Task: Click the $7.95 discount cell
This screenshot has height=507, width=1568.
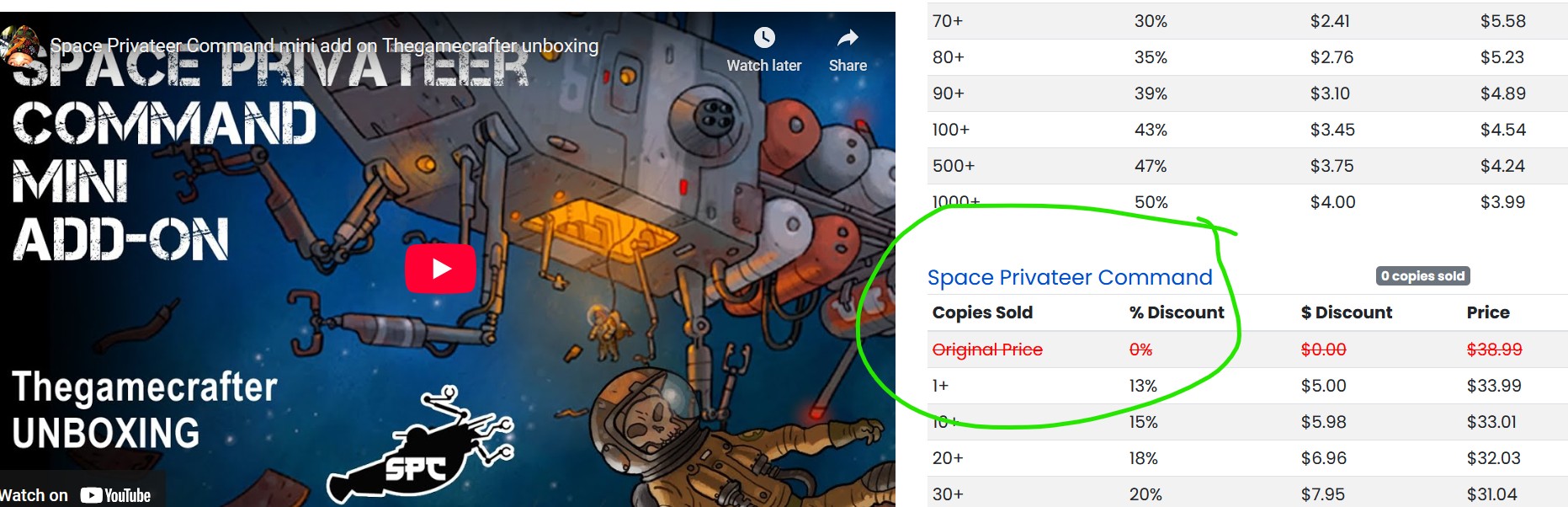Action: tap(1322, 494)
